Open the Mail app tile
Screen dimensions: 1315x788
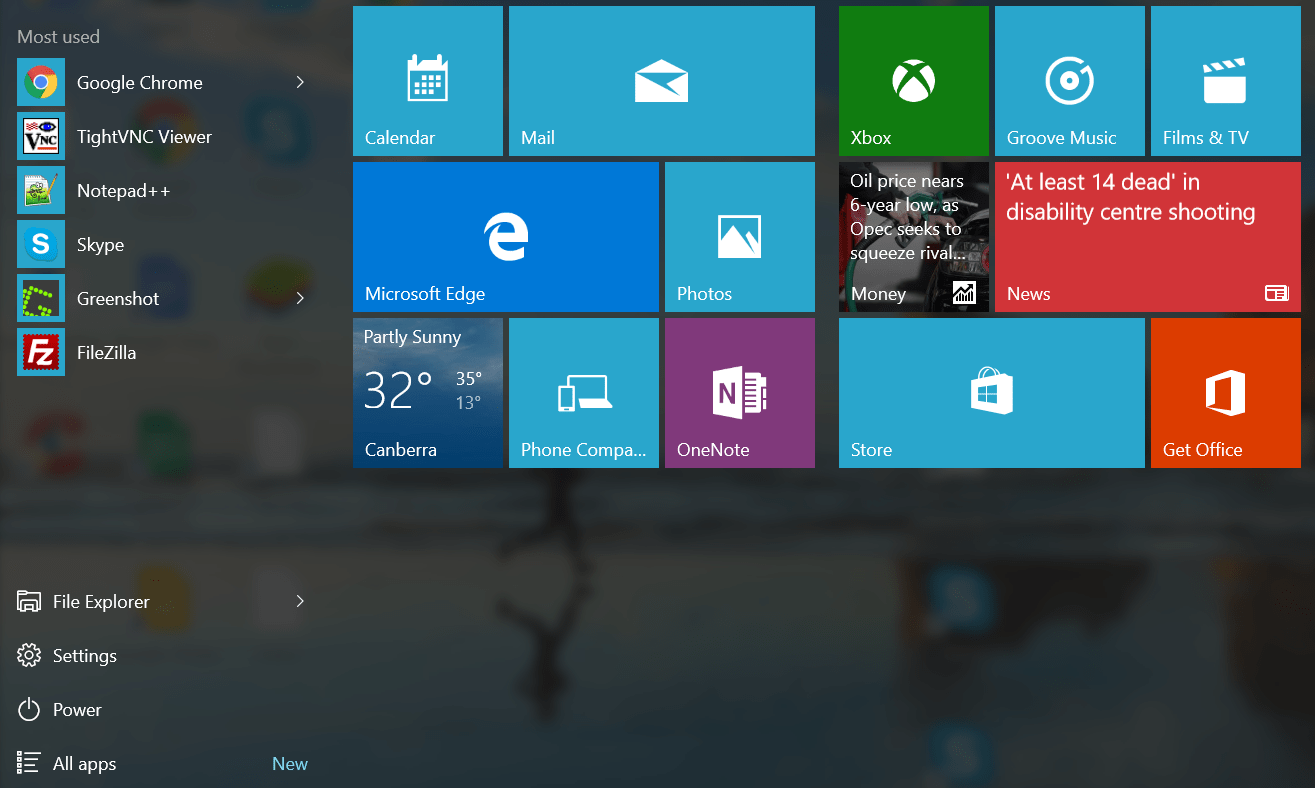click(x=661, y=81)
